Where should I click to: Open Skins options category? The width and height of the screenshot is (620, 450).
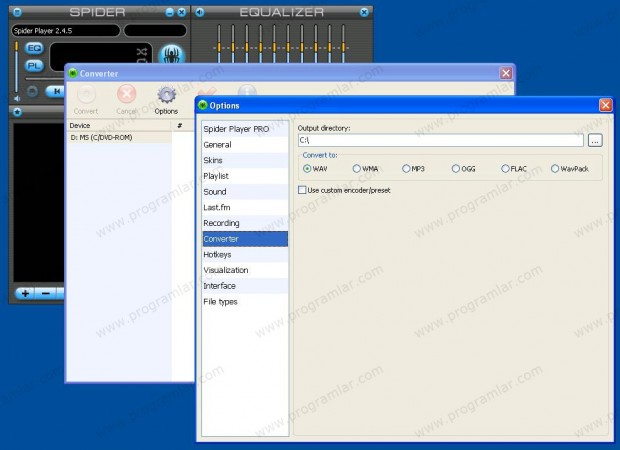(x=245, y=161)
